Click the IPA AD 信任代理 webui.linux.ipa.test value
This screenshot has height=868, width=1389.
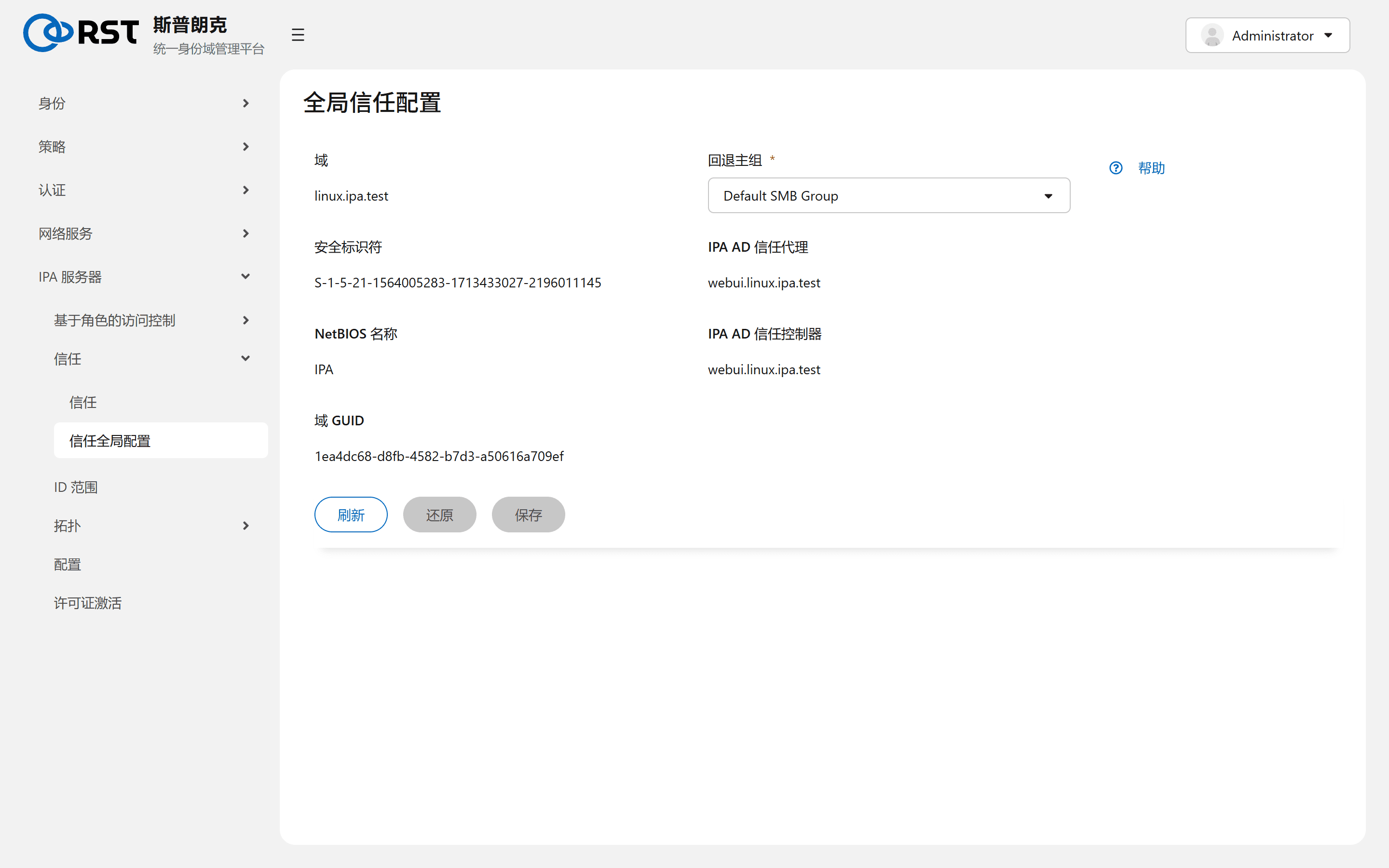tap(764, 283)
